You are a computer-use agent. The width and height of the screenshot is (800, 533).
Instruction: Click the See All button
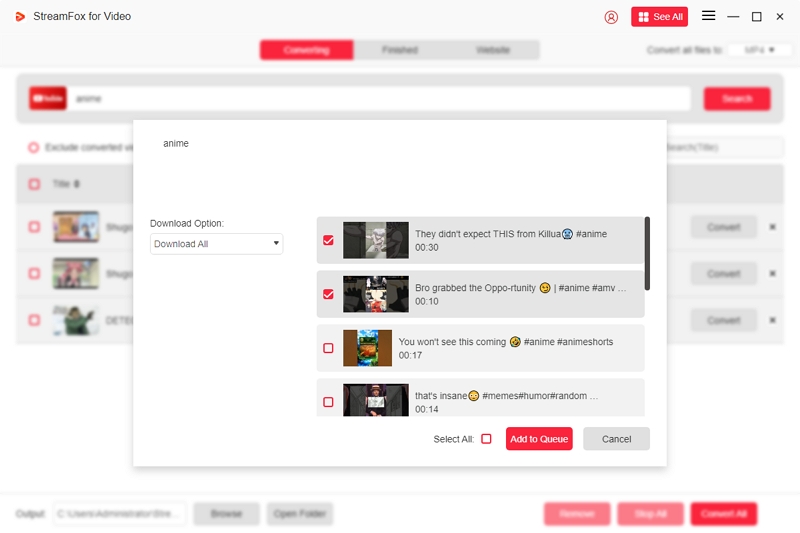[659, 17]
